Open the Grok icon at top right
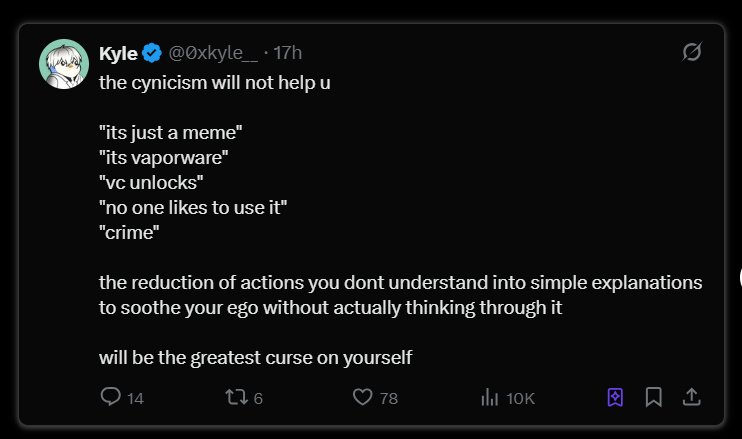The height and width of the screenshot is (439, 742). point(691,52)
